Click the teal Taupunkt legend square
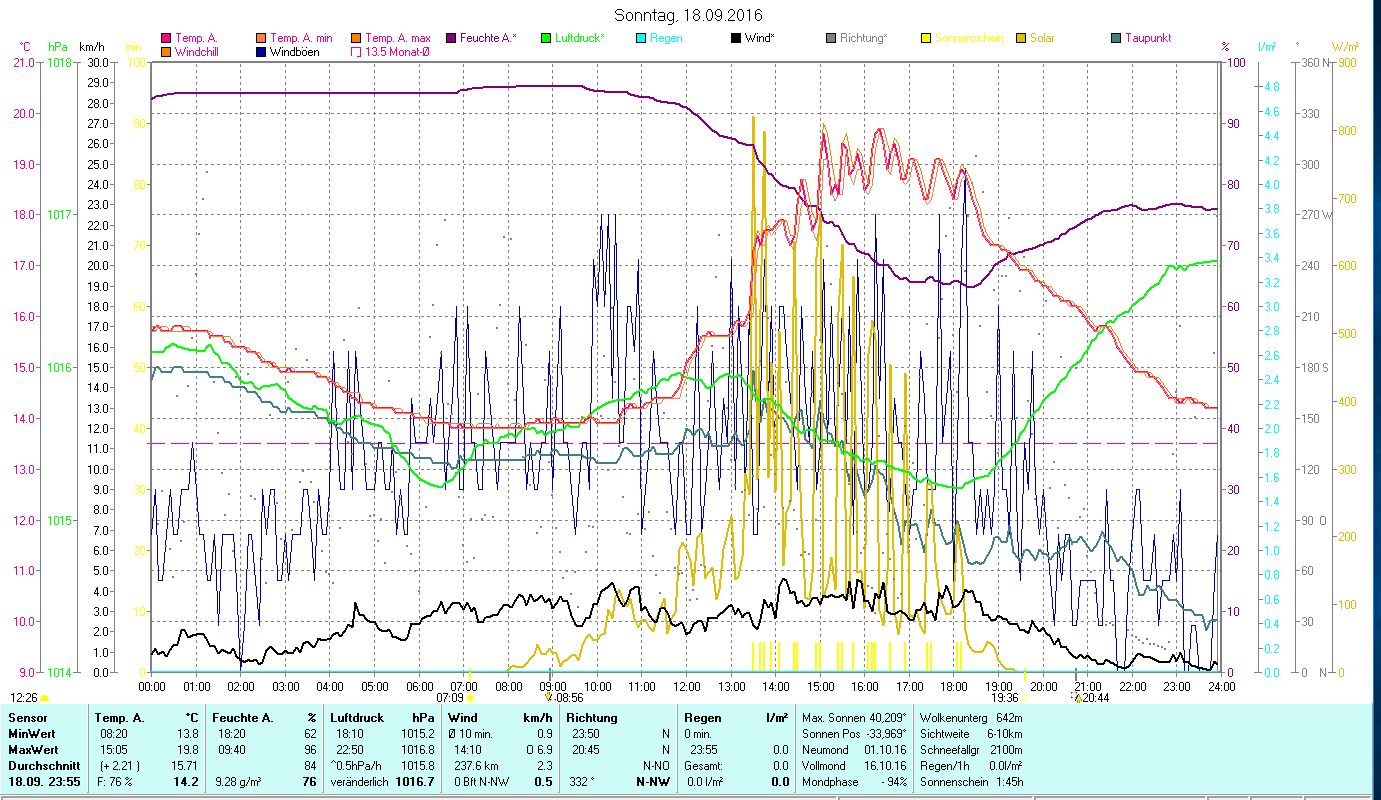 [x=1116, y=38]
